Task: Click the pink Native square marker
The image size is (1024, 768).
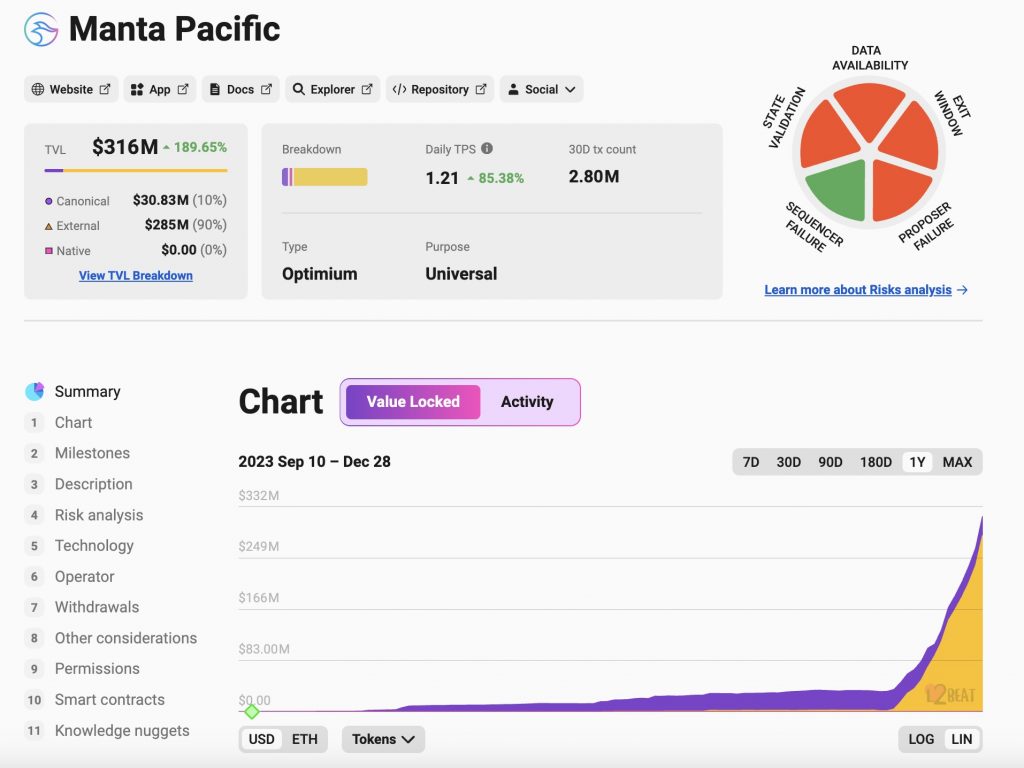Action: pos(48,251)
